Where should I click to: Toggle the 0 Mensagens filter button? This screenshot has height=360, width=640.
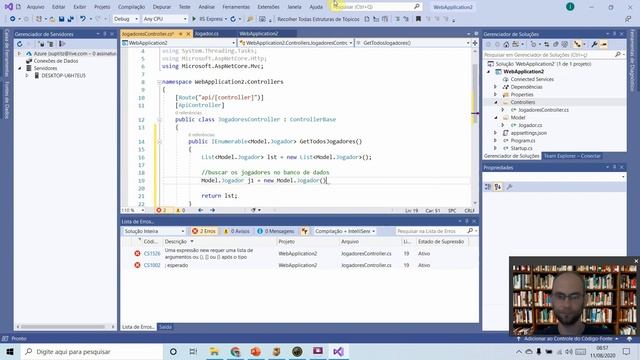tap(276, 231)
